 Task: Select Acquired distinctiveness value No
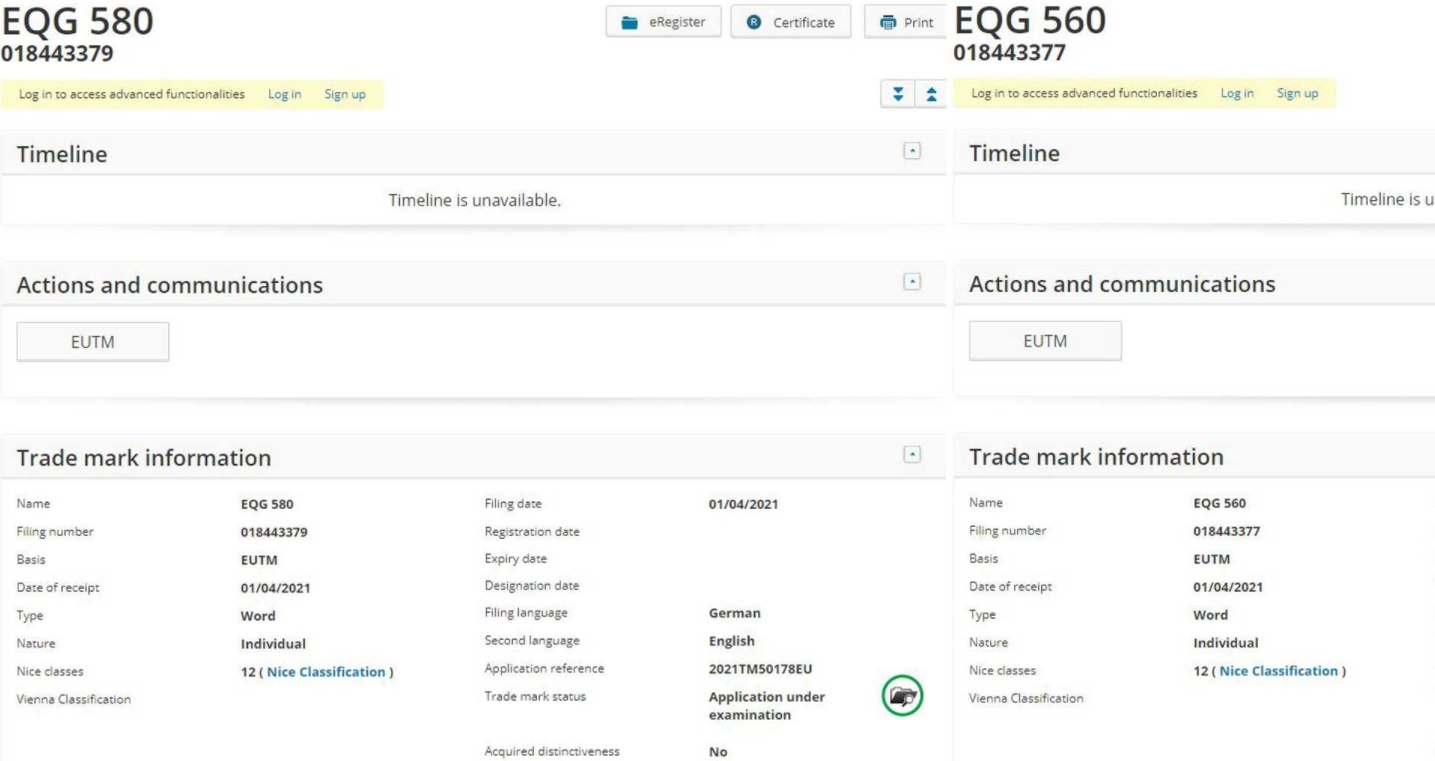click(x=718, y=752)
